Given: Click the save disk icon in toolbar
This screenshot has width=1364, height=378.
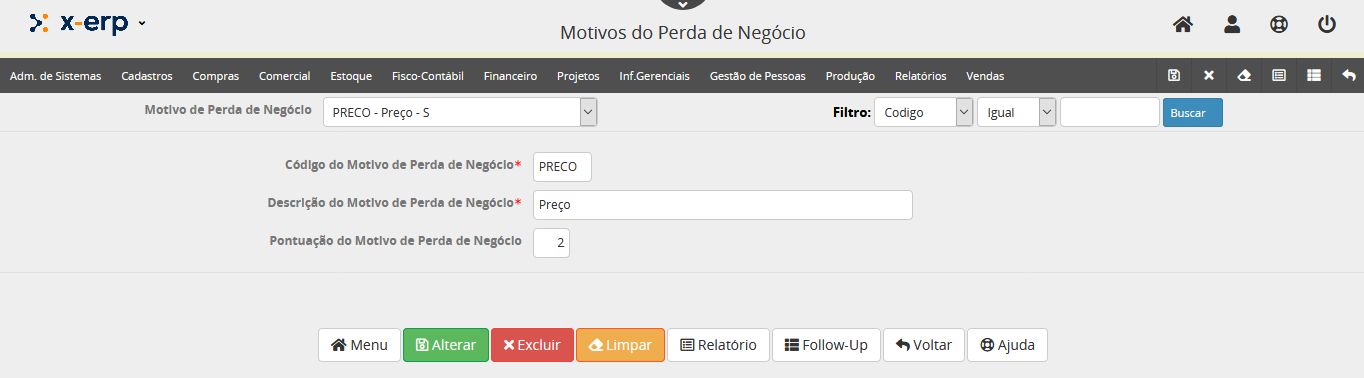Looking at the screenshot, I should (x=1174, y=75).
